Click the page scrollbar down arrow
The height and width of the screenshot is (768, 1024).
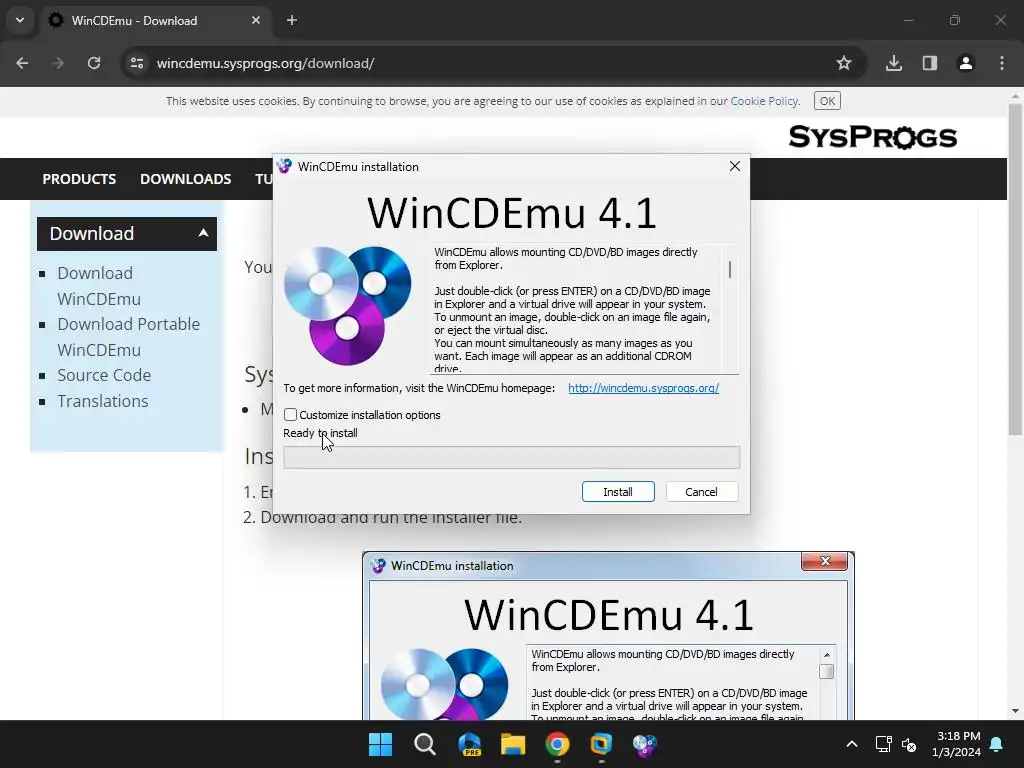coord(1015,711)
